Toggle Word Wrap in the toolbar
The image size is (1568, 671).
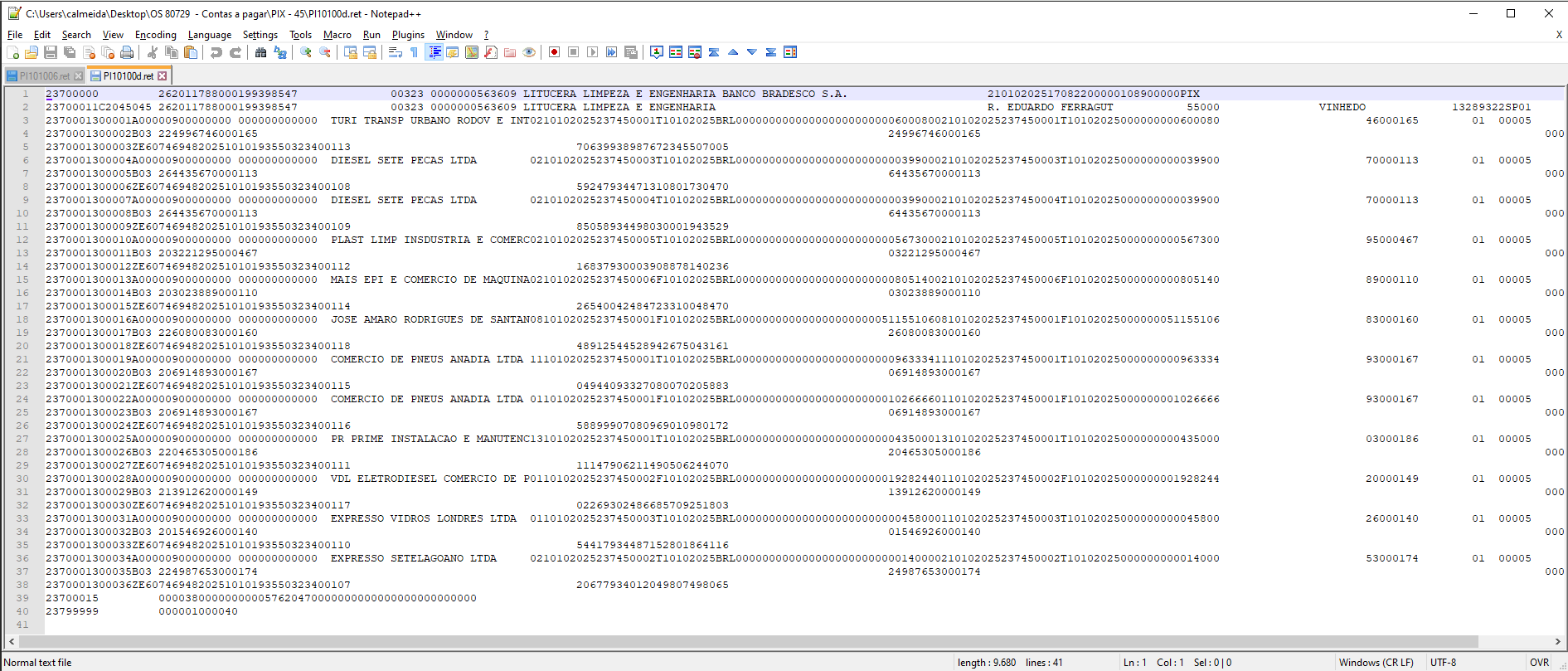click(395, 52)
